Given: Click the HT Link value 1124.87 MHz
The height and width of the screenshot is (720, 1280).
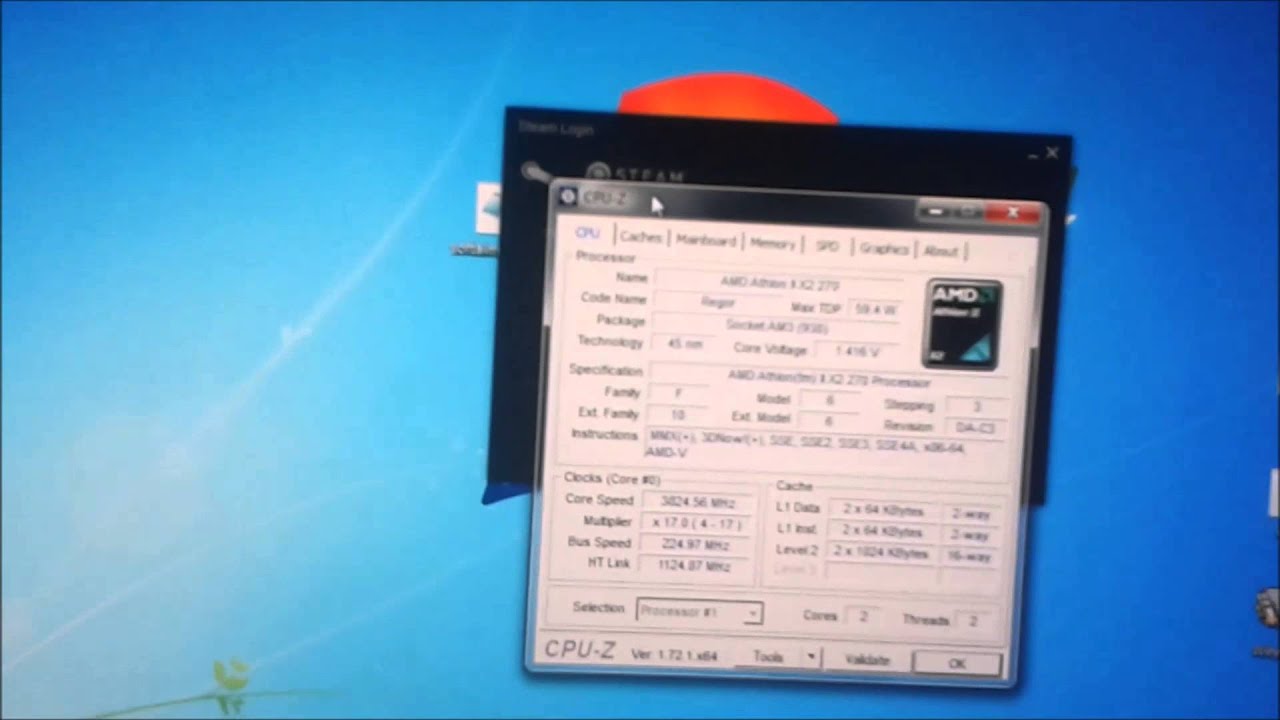Looking at the screenshot, I should [695, 566].
